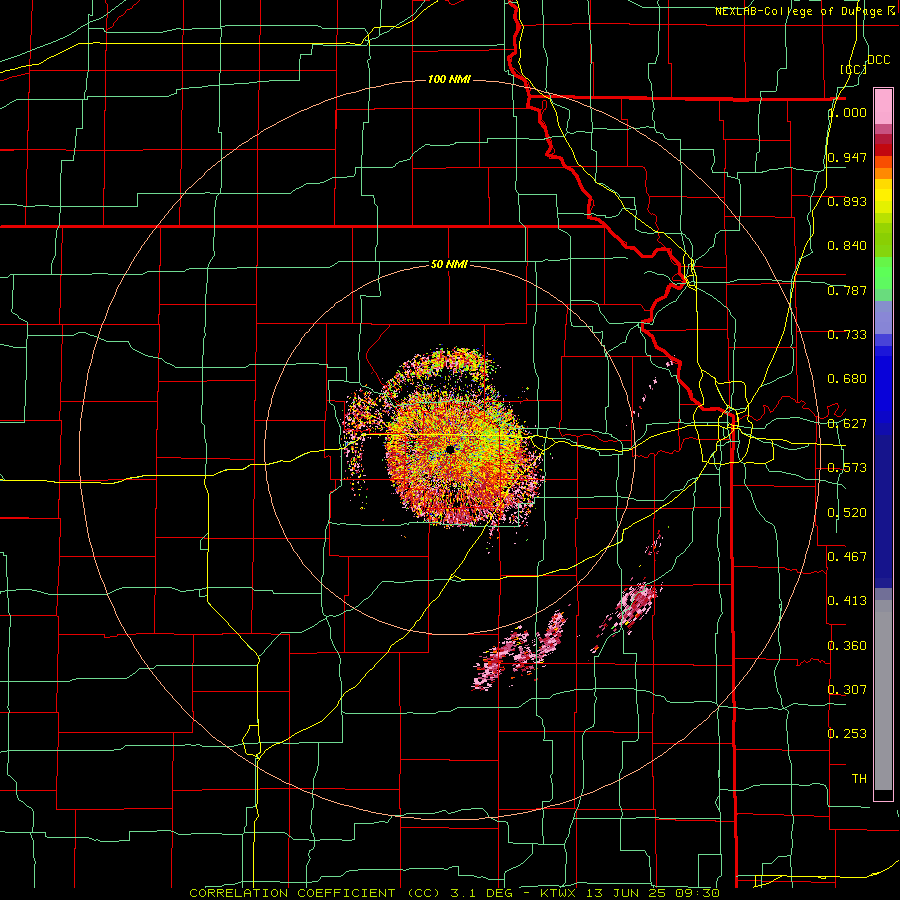Click the 0.520 color scale value

click(847, 513)
